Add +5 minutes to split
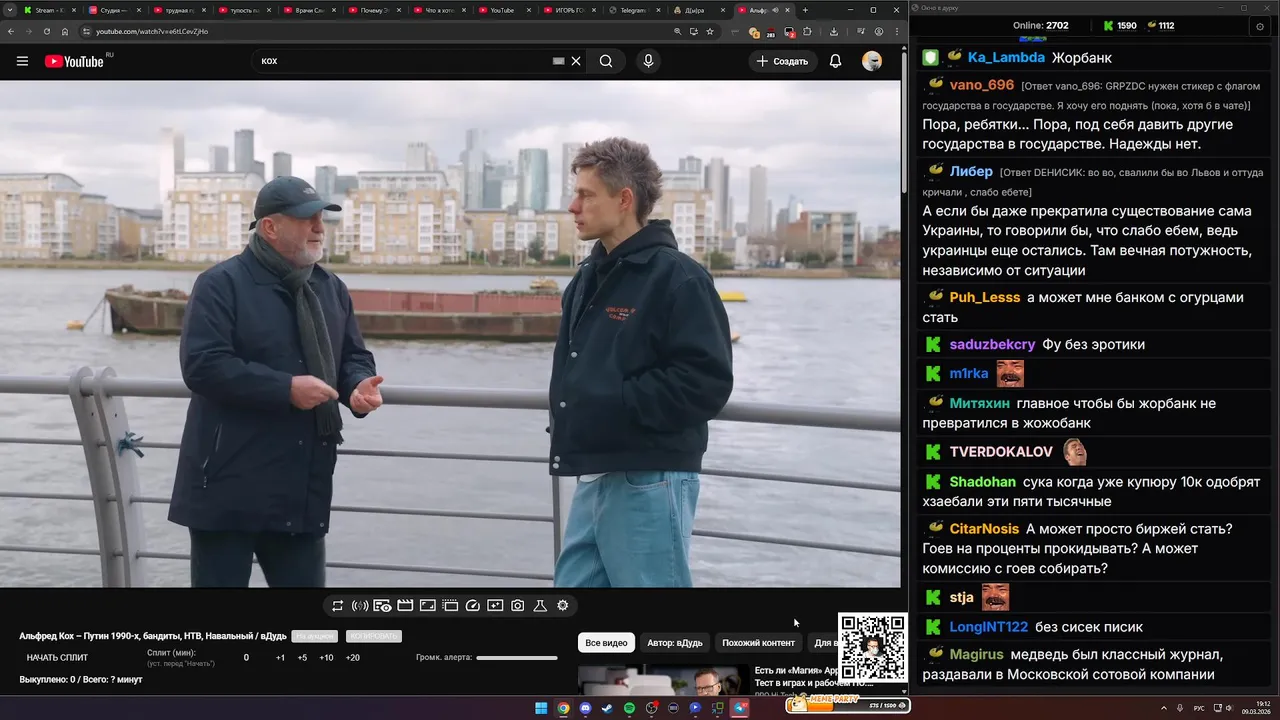Image resolution: width=1280 pixels, height=720 pixels. pyautogui.click(x=302, y=657)
